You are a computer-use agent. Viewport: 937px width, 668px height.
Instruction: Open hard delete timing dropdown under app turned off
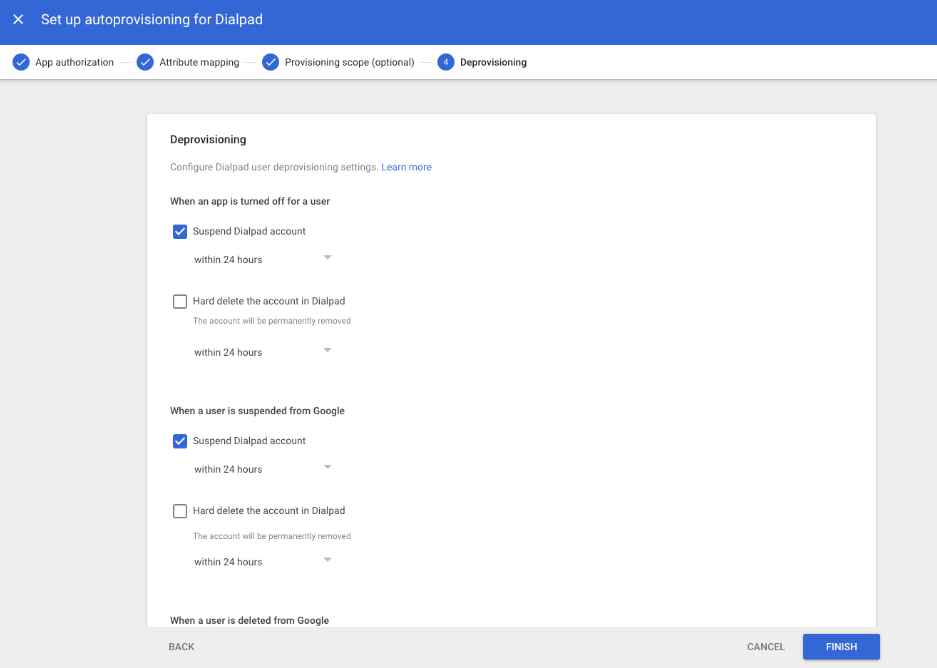pos(263,352)
